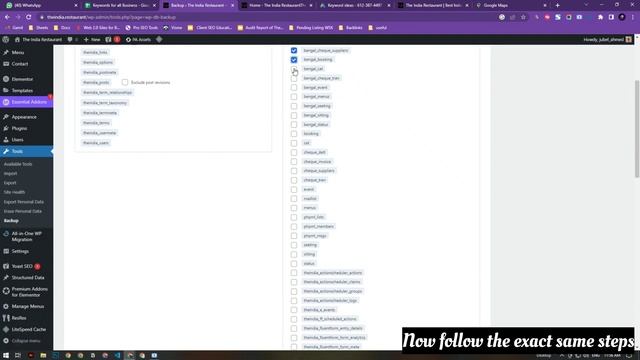
Task: Open Available Tools submenu link
Action: pyautogui.click(x=18, y=164)
